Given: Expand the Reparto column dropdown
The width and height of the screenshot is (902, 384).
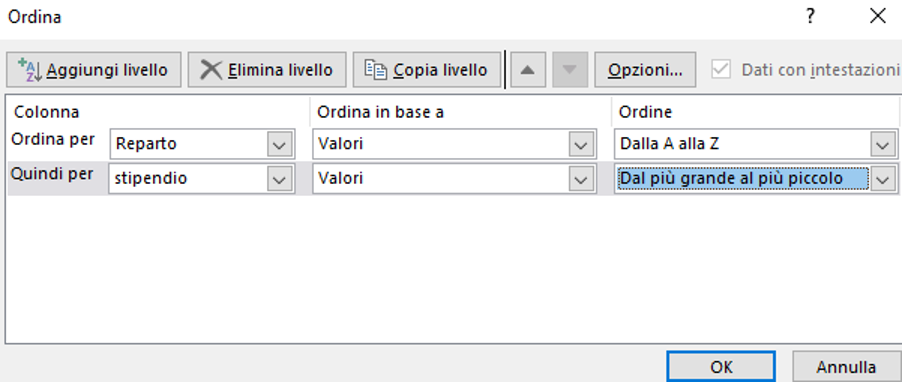Looking at the screenshot, I should click(280, 144).
